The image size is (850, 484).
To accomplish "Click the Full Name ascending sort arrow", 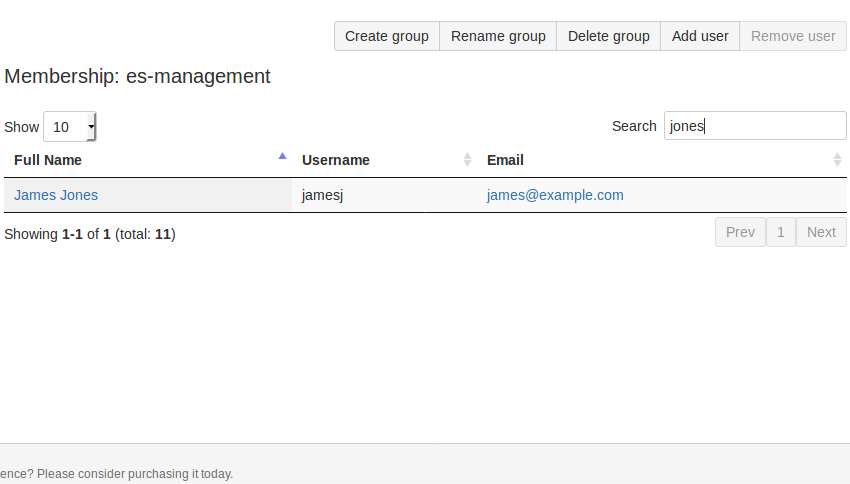I will pyautogui.click(x=282, y=156).
